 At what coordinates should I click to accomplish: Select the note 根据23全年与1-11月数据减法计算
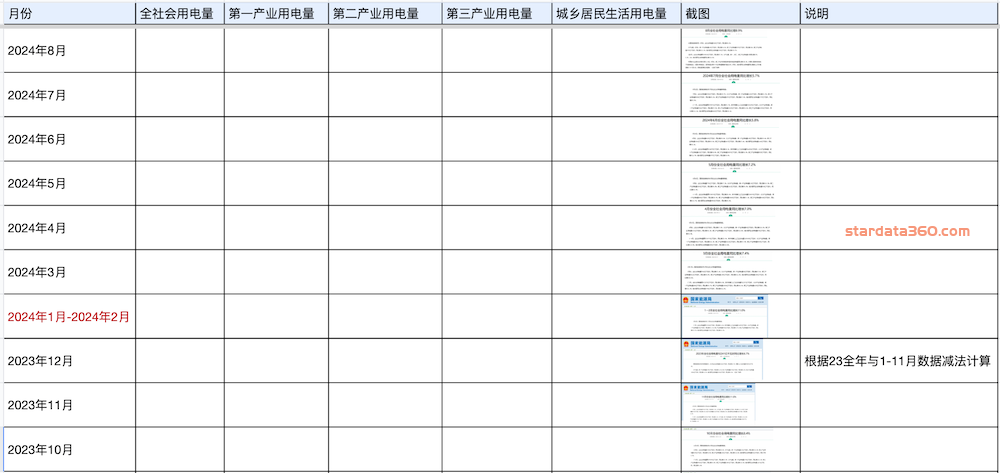897,361
